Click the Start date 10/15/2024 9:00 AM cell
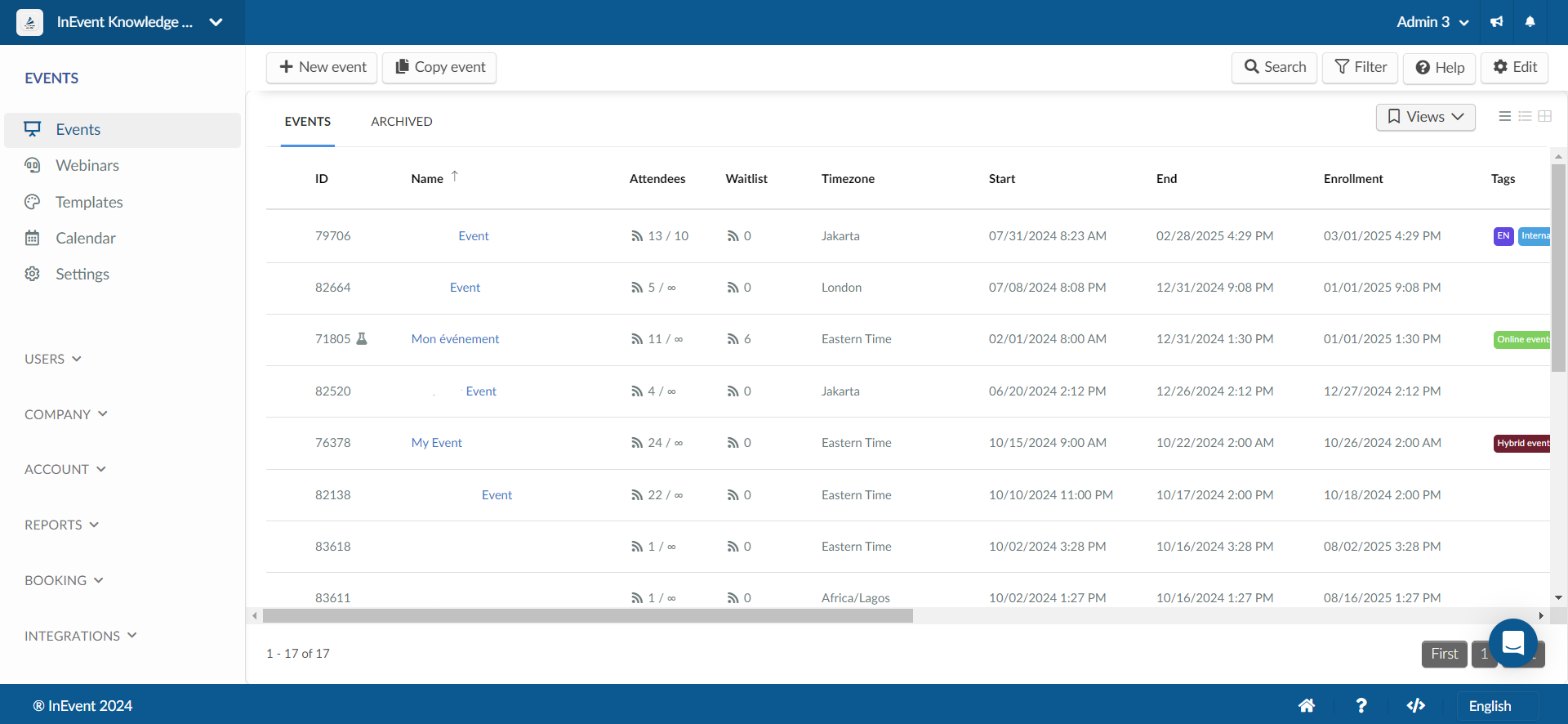The width and height of the screenshot is (1568, 724). coord(1048,443)
